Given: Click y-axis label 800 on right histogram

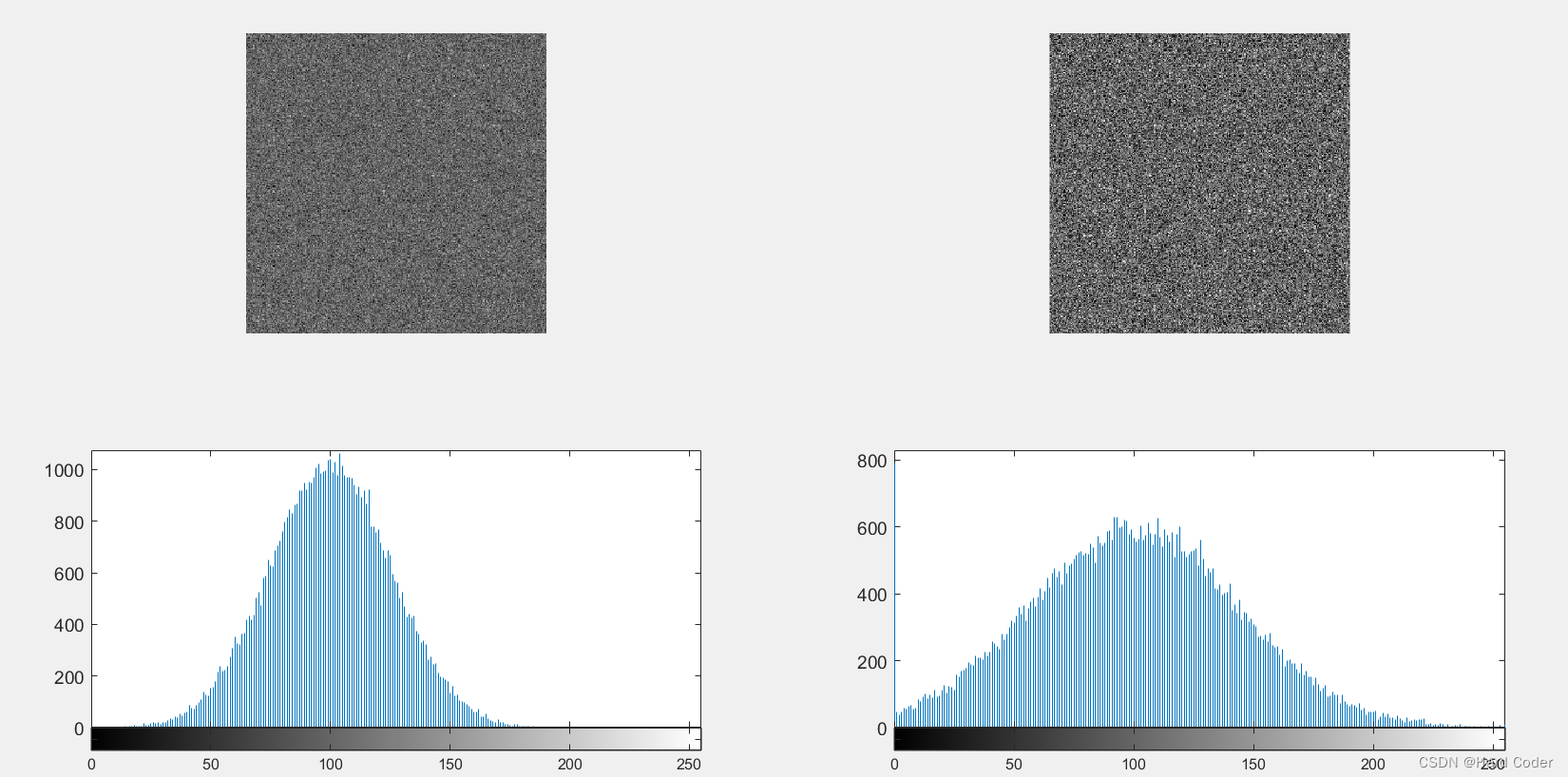Looking at the screenshot, I should pos(871,461).
